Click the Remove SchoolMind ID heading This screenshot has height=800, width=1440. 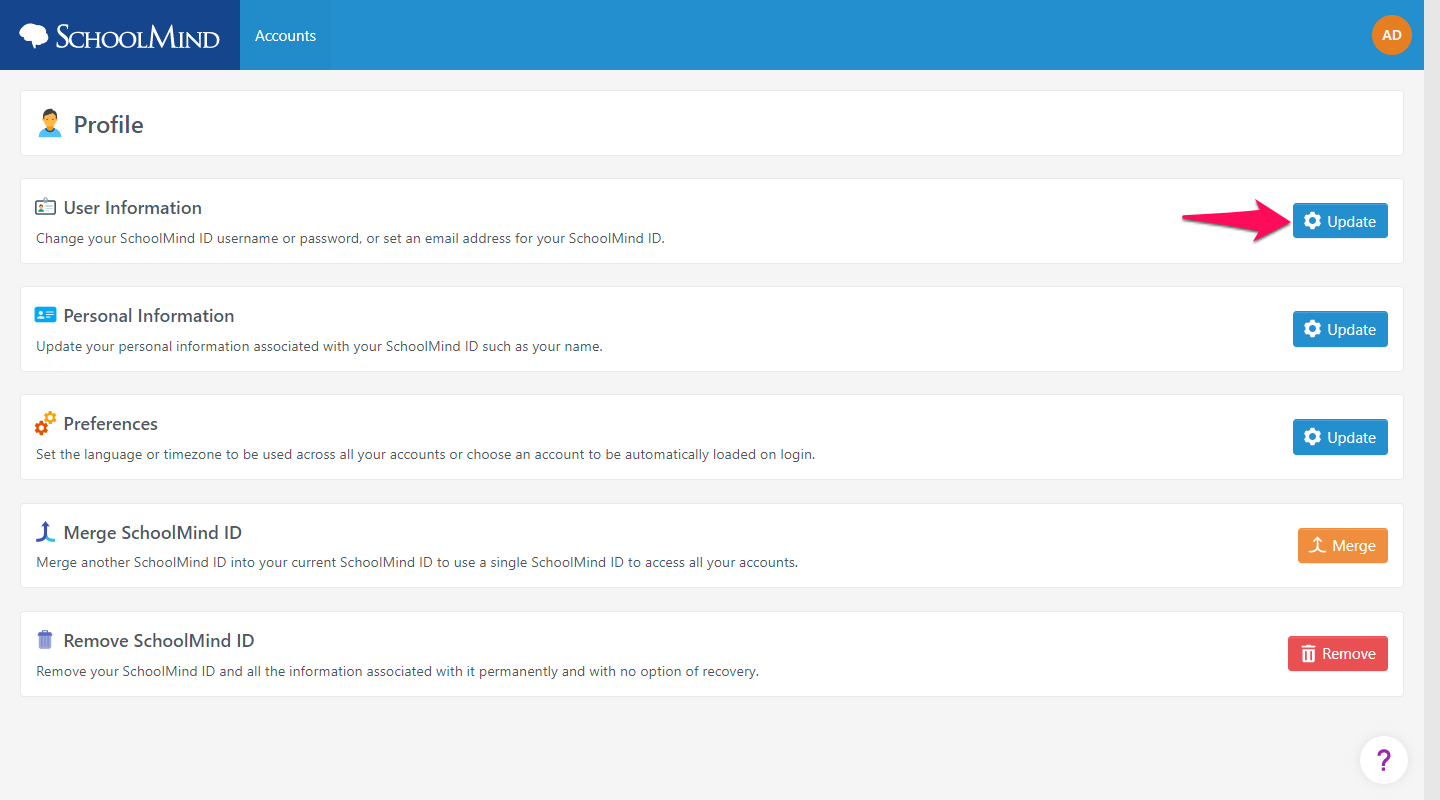click(159, 641)
